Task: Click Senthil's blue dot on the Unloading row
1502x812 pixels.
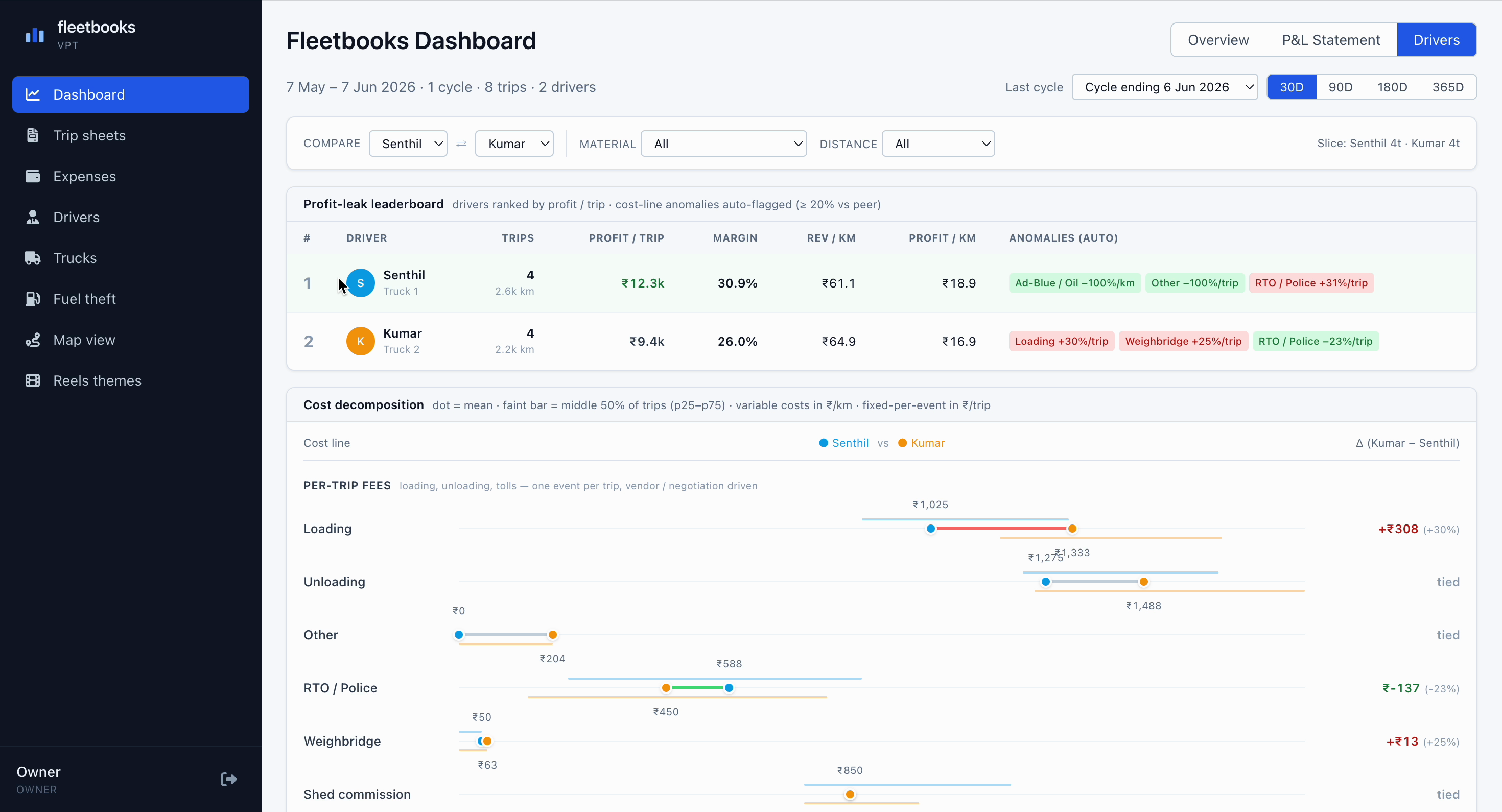Action: 1045,582
